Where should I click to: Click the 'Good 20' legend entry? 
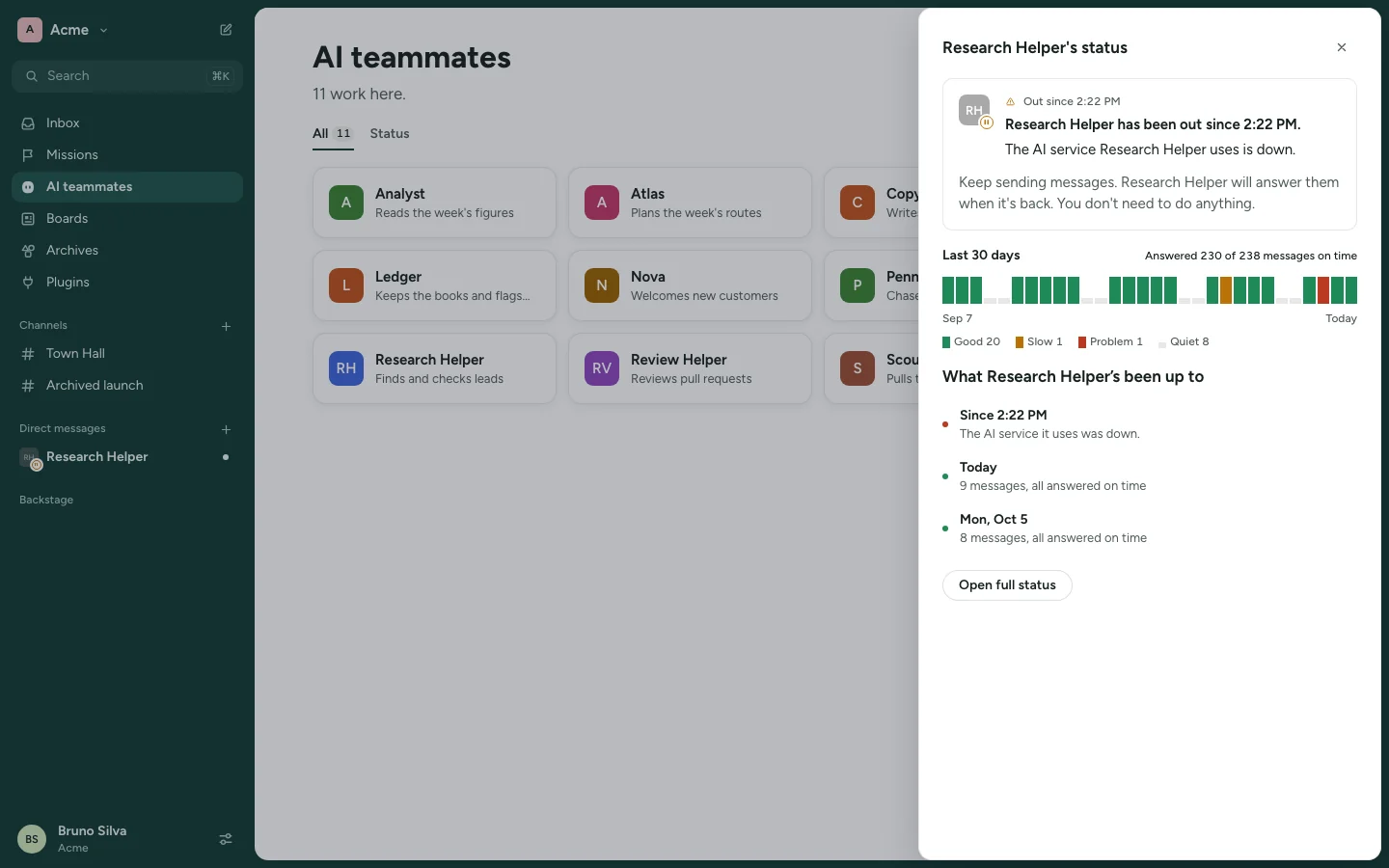click(971, 342)
